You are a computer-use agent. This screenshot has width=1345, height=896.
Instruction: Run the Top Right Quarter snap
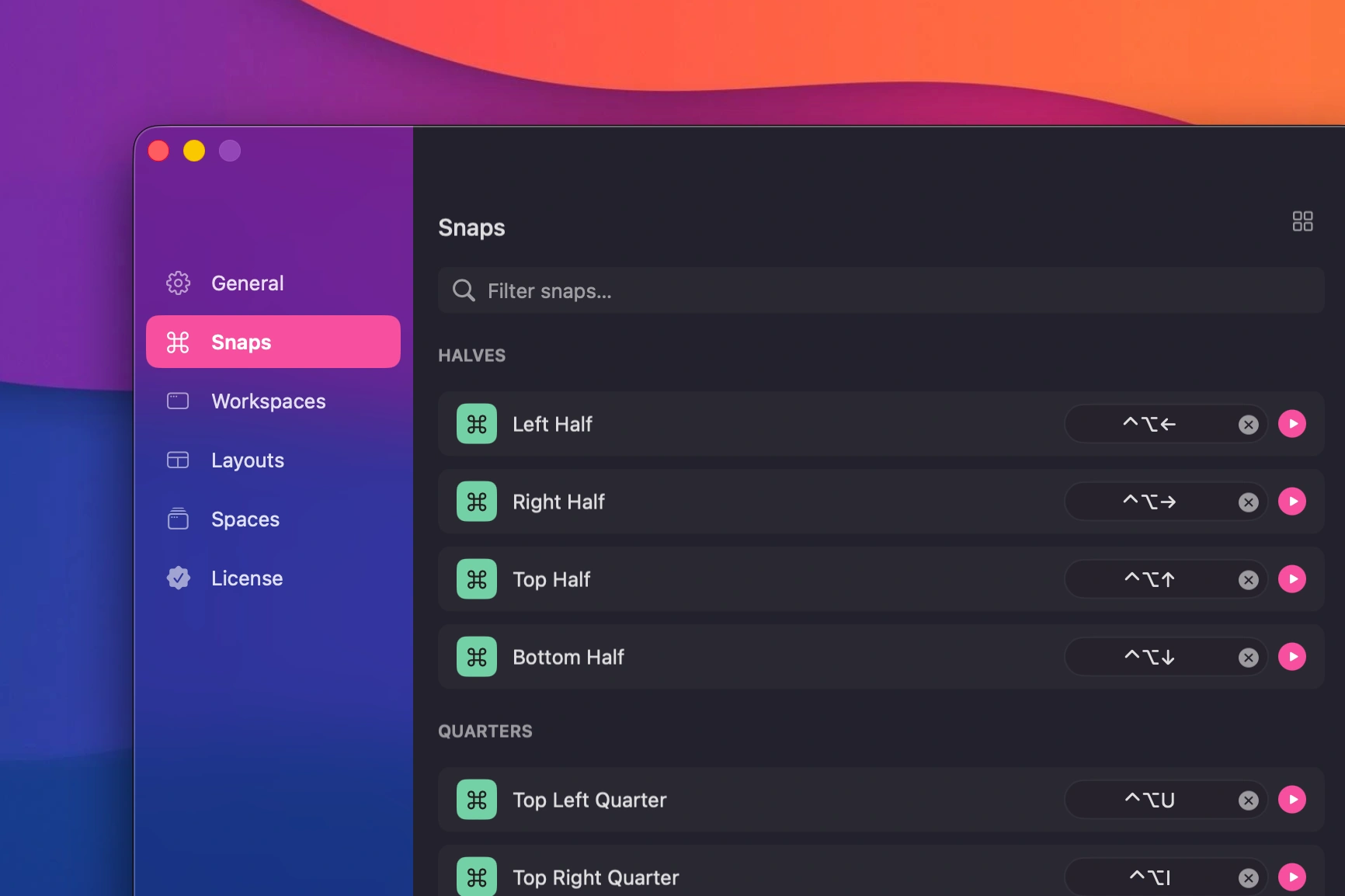1292,877
